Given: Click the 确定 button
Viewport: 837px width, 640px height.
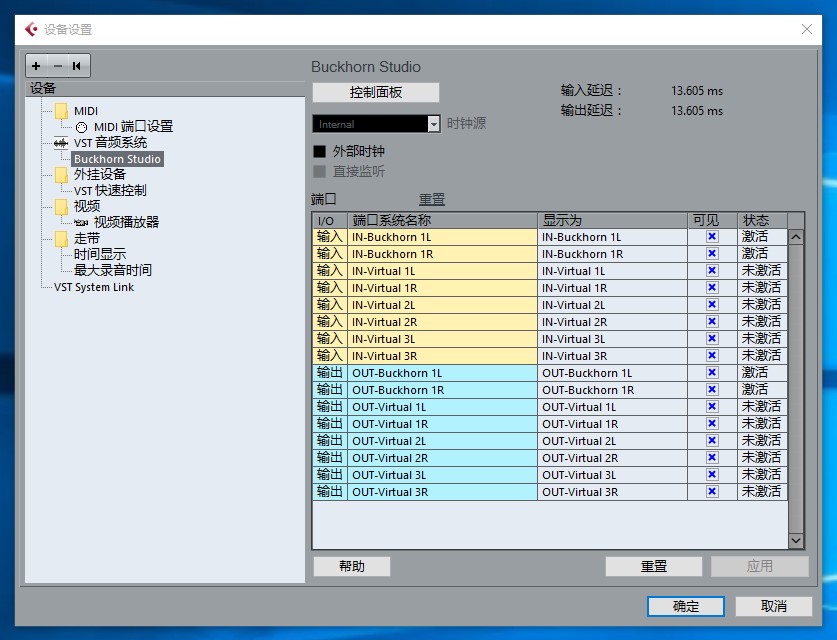Looking at the screenshot, I should coord(686,606).
